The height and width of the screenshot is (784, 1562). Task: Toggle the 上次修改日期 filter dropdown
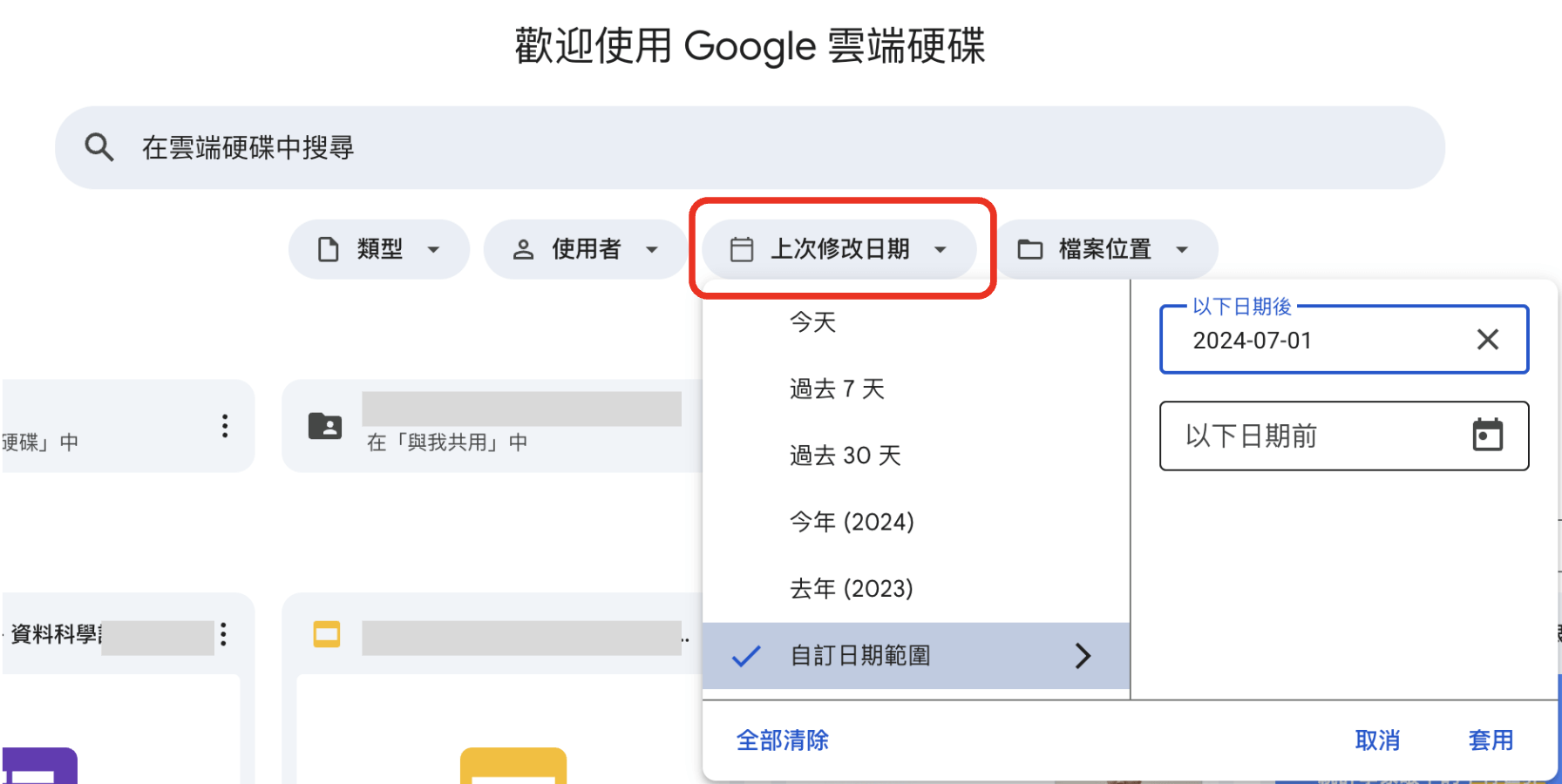point(839,249)
